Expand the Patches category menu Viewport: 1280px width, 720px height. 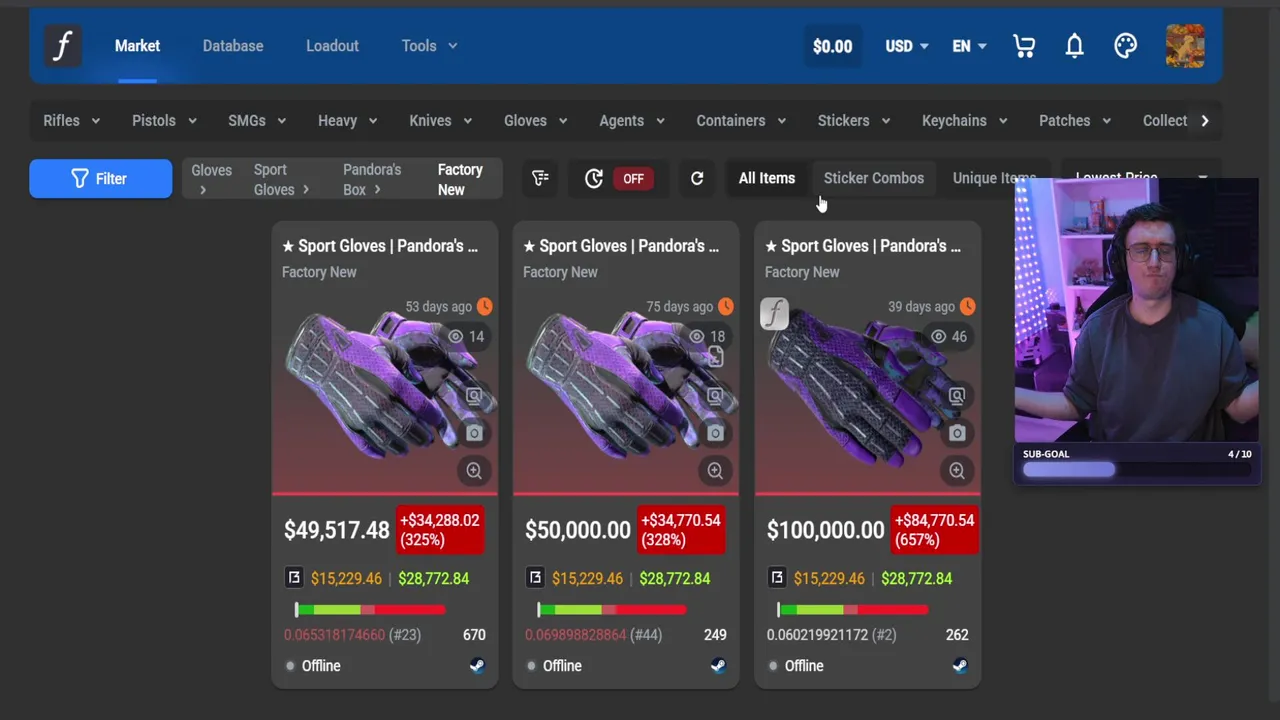coord(1074,120)
